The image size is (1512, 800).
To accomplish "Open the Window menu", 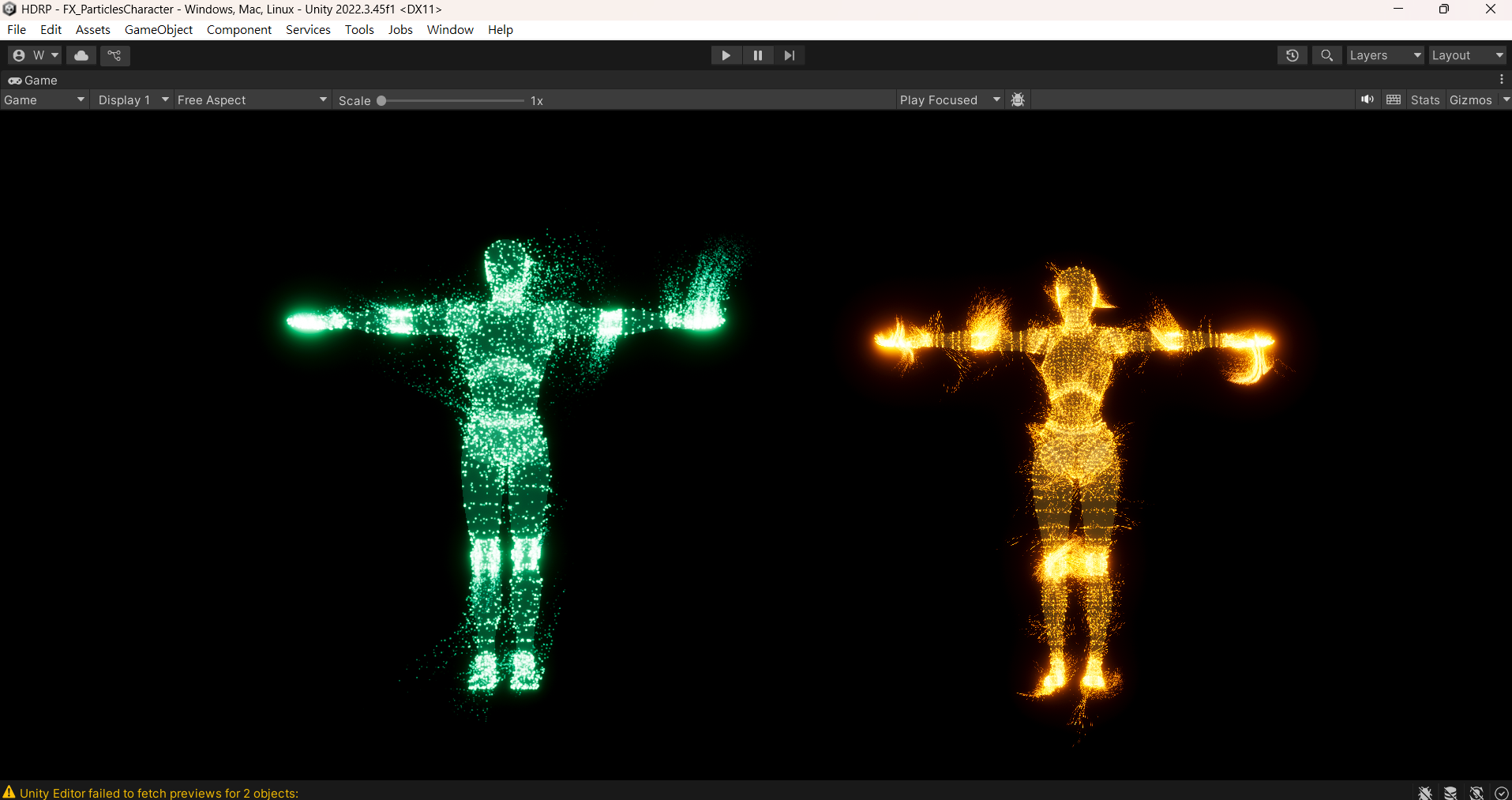I will tap(450, 29).
